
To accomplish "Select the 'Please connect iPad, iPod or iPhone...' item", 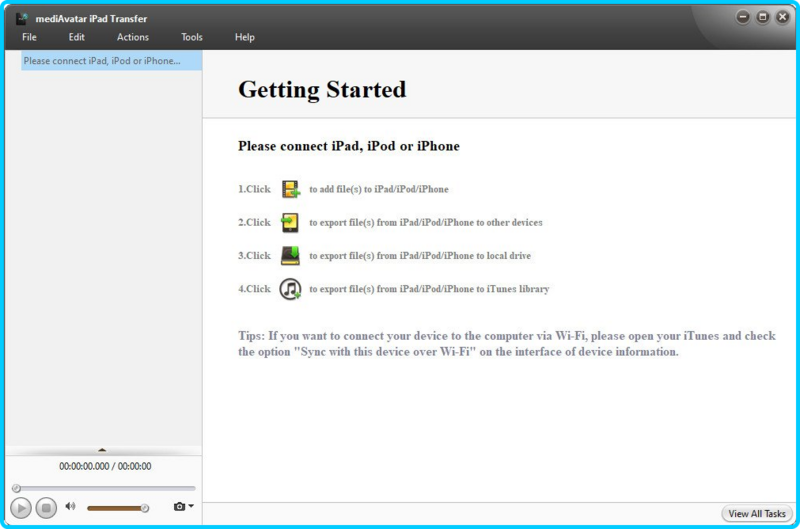I will (111, 61).
